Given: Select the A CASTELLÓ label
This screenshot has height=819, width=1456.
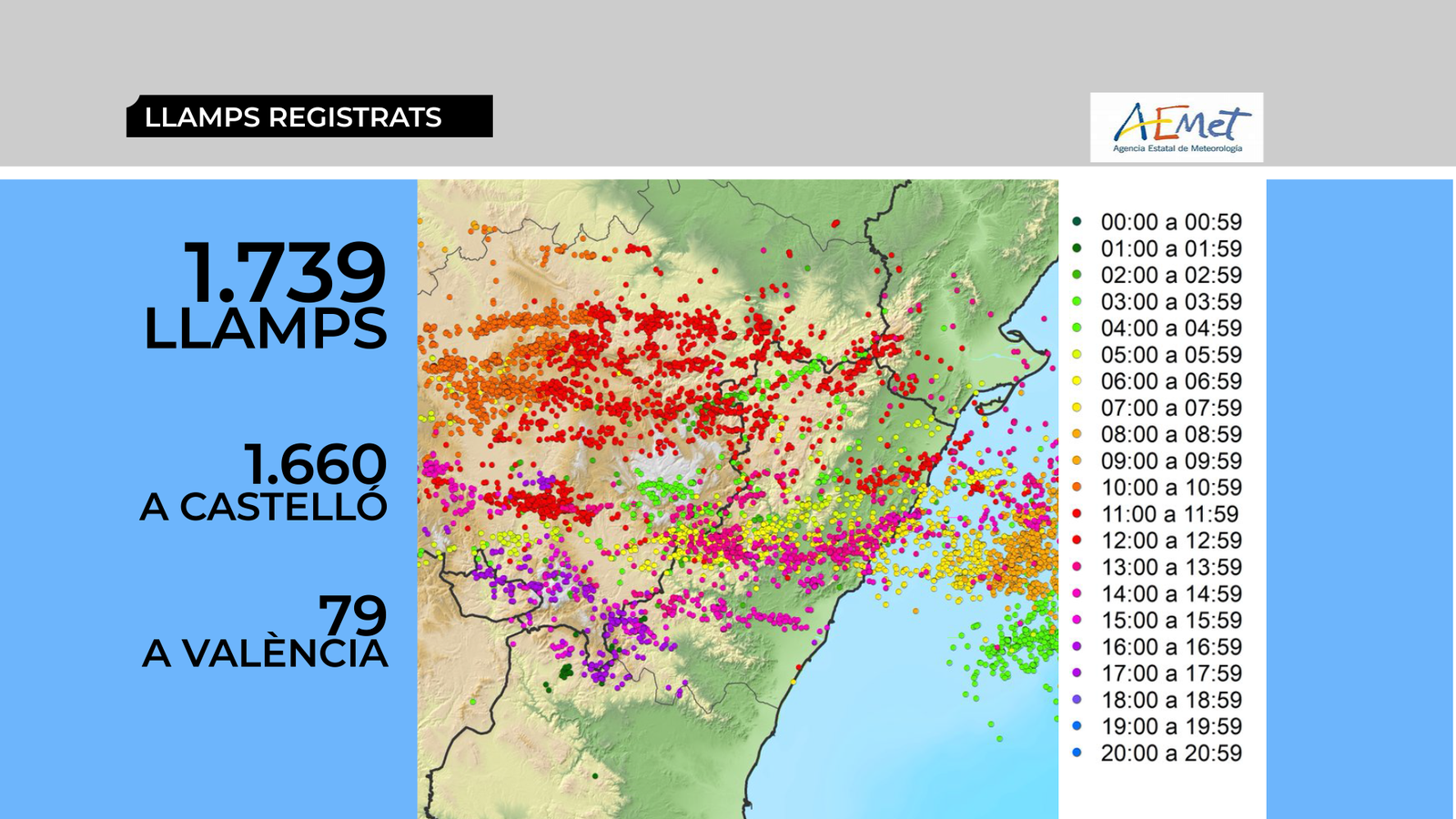Looking at the screenshot, I should click(x=264, y=508).
